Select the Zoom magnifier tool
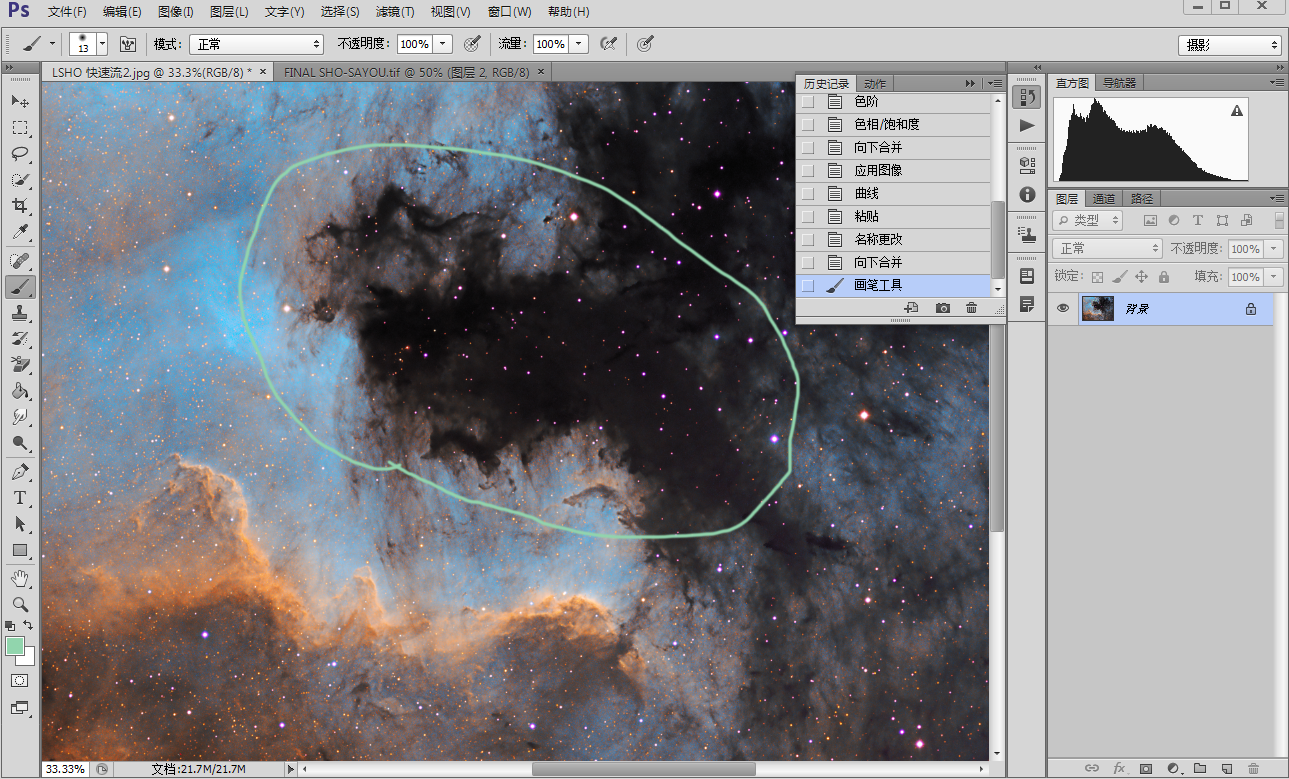Image resolution: width=1289 pixels, height=779 pixels. 20,604
